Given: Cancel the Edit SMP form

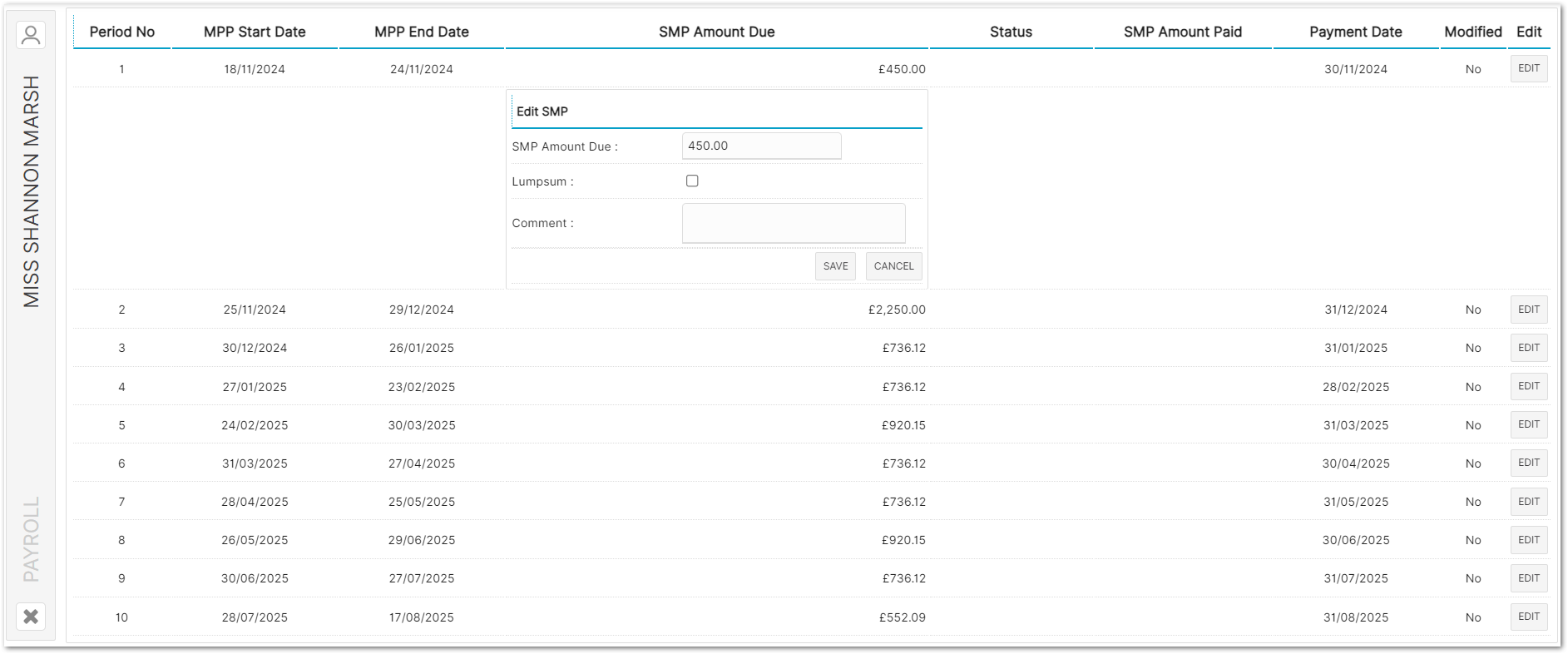Looking at the screenshot, I should [x=893, y=266].
